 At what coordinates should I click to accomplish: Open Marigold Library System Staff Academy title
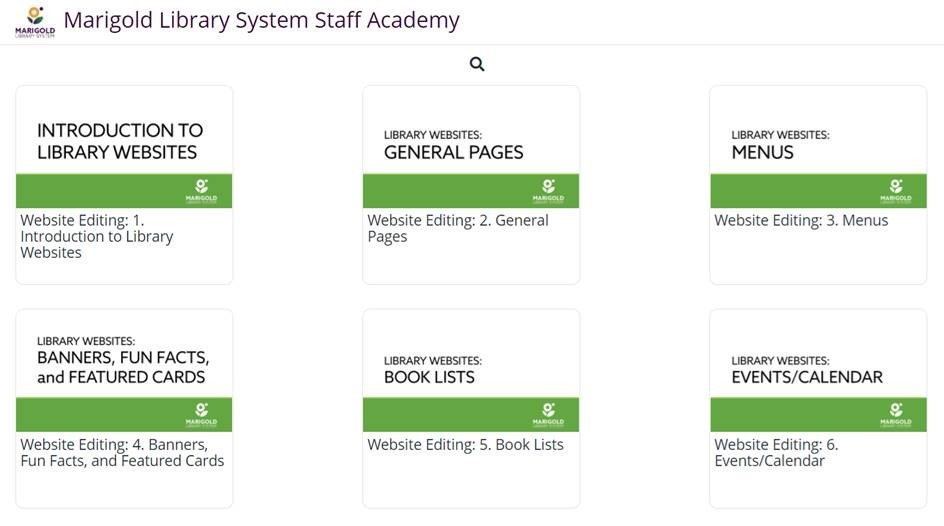coord(261,20)
